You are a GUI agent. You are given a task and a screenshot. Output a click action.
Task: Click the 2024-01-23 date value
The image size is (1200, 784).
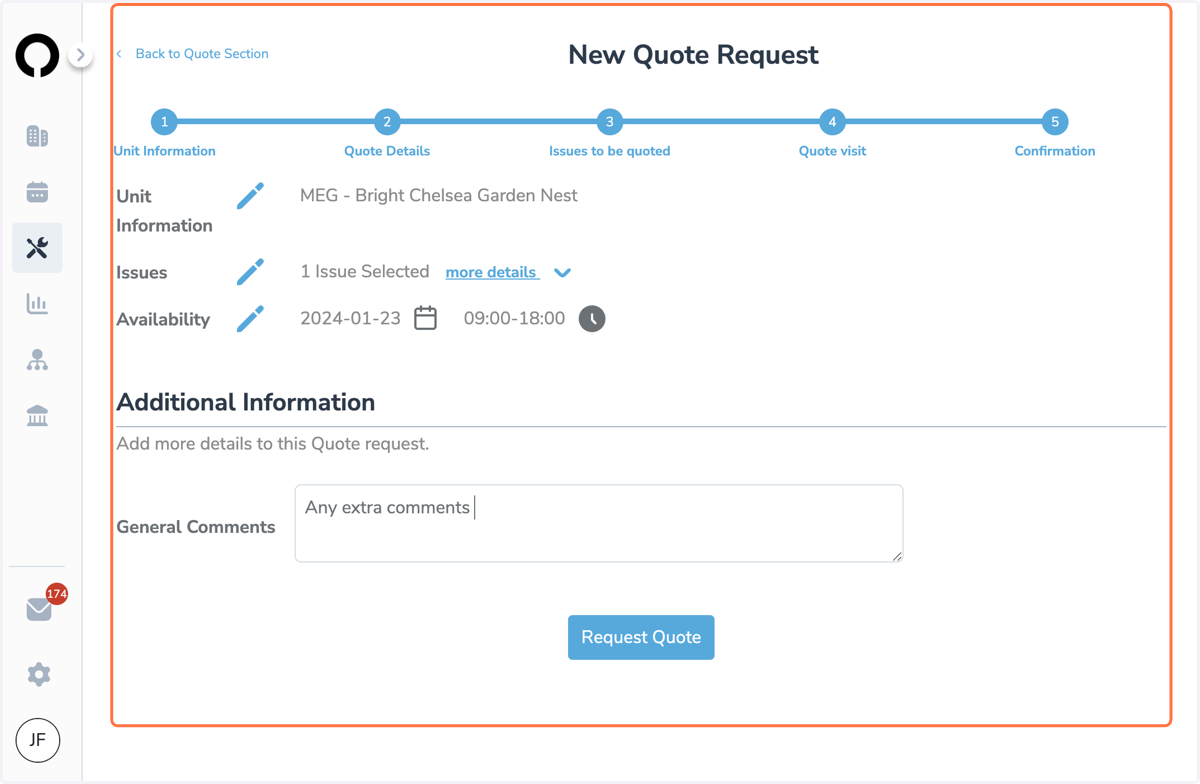pyautogui.click(x=350, y=319)
